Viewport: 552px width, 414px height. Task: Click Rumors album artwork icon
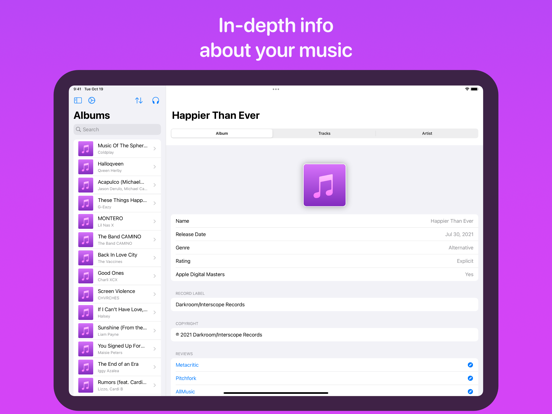click(86, 385)
